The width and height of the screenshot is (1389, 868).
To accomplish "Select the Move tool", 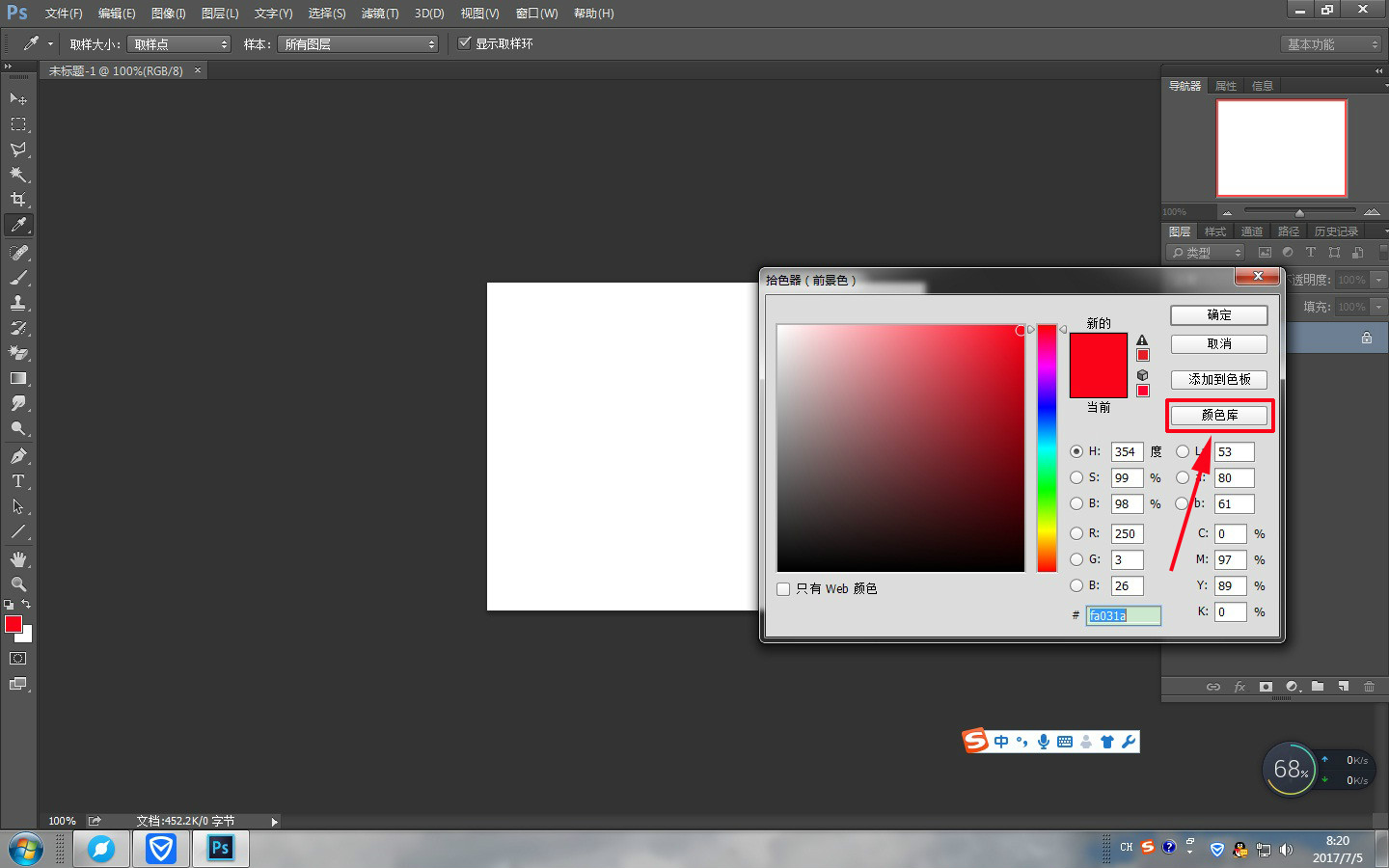I will tap(18, 99).
